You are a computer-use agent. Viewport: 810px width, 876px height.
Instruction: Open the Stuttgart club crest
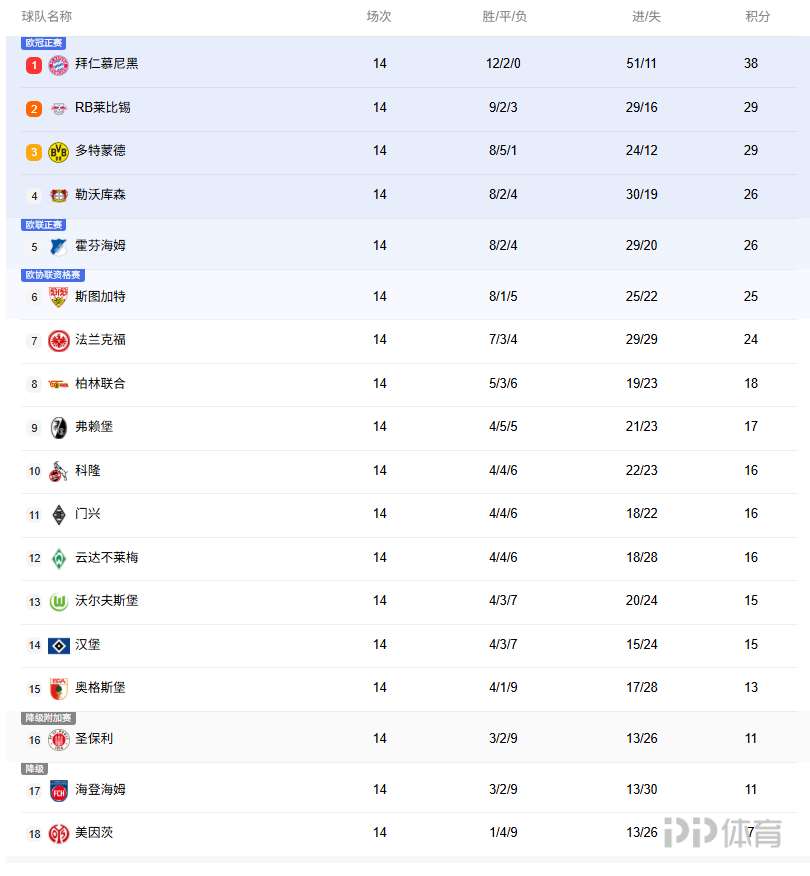[x=58, y=297]
